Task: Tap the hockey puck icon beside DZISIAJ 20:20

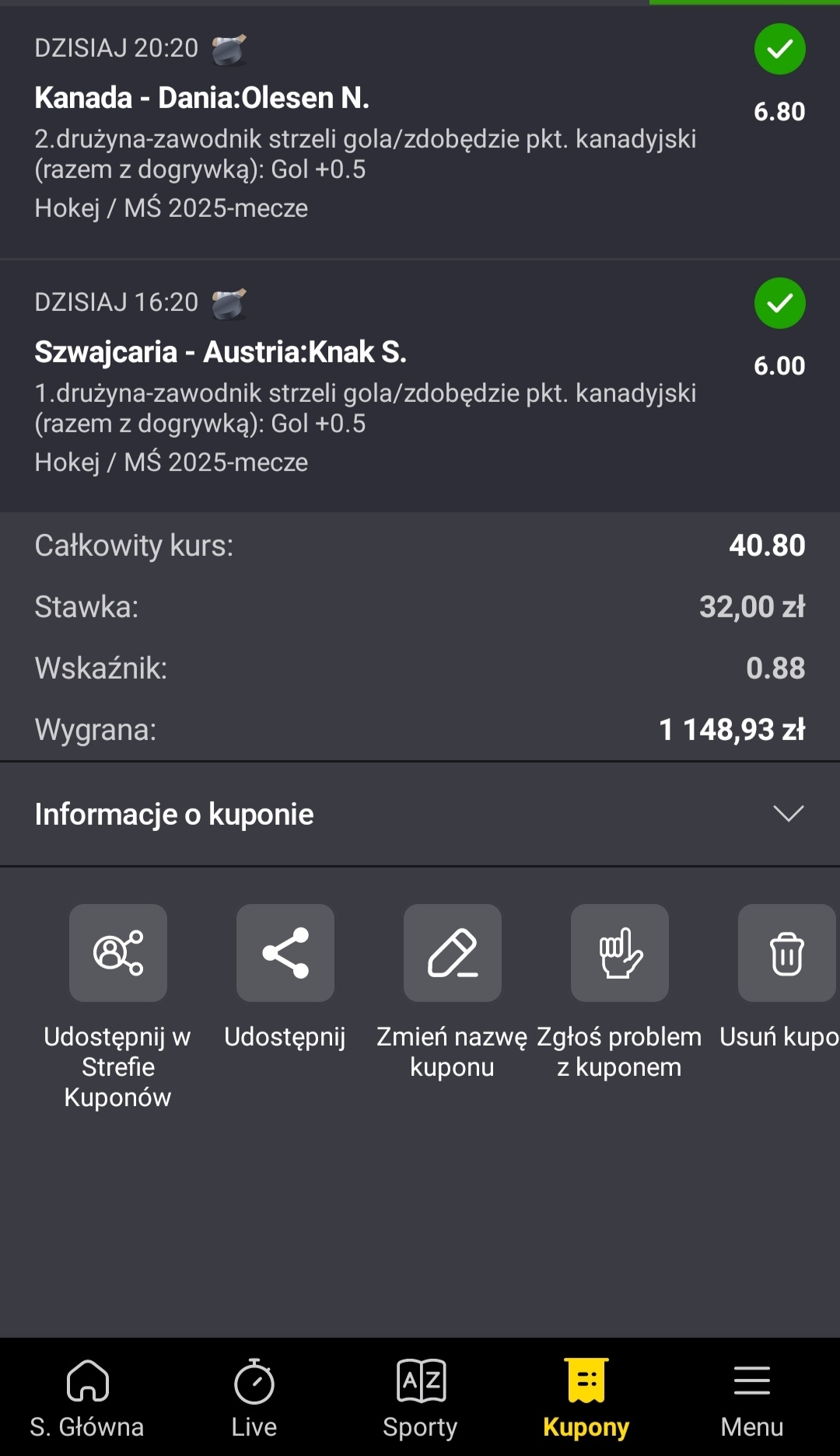Action: point(229,49)
